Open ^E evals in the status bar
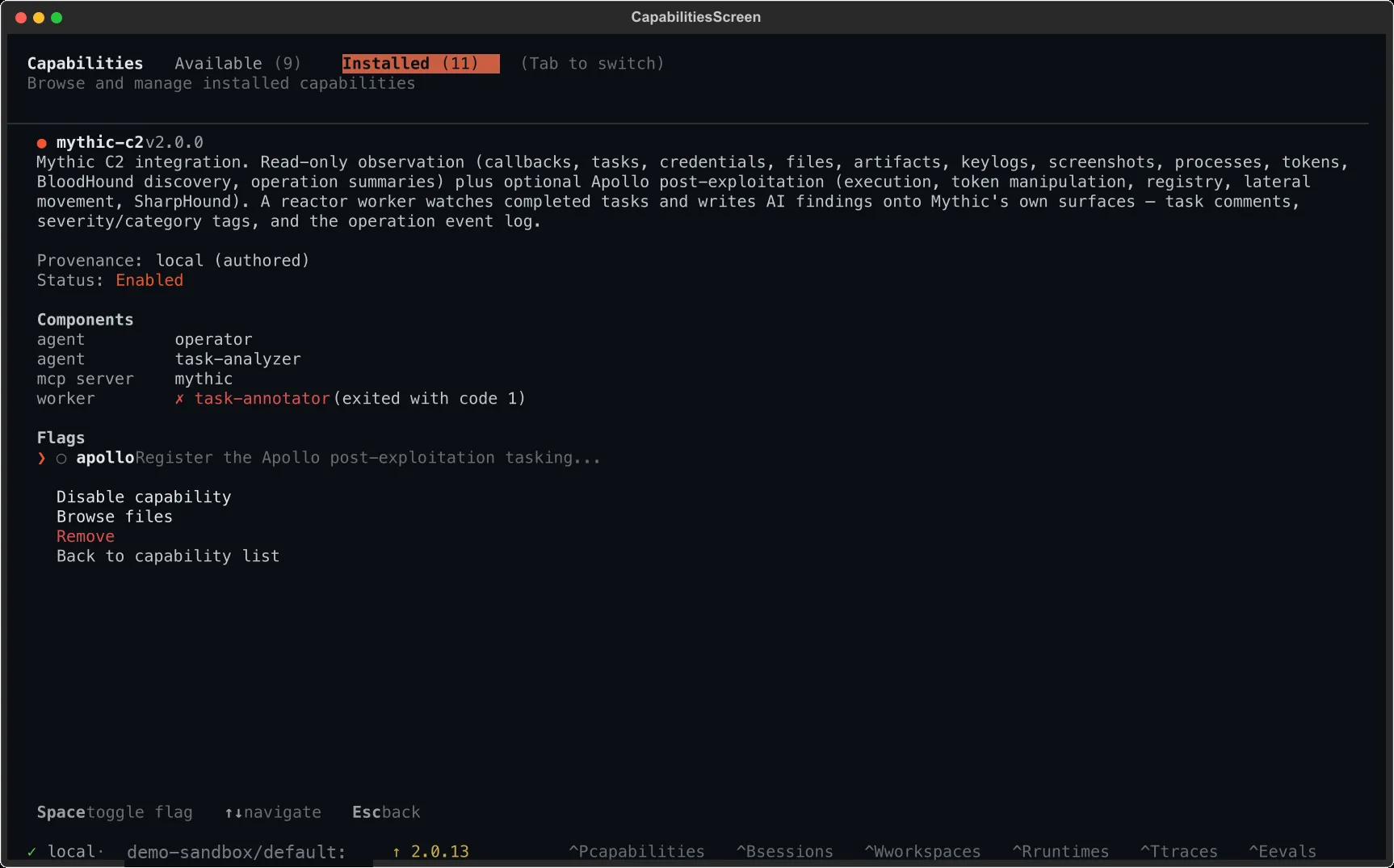 [1283, 852]
